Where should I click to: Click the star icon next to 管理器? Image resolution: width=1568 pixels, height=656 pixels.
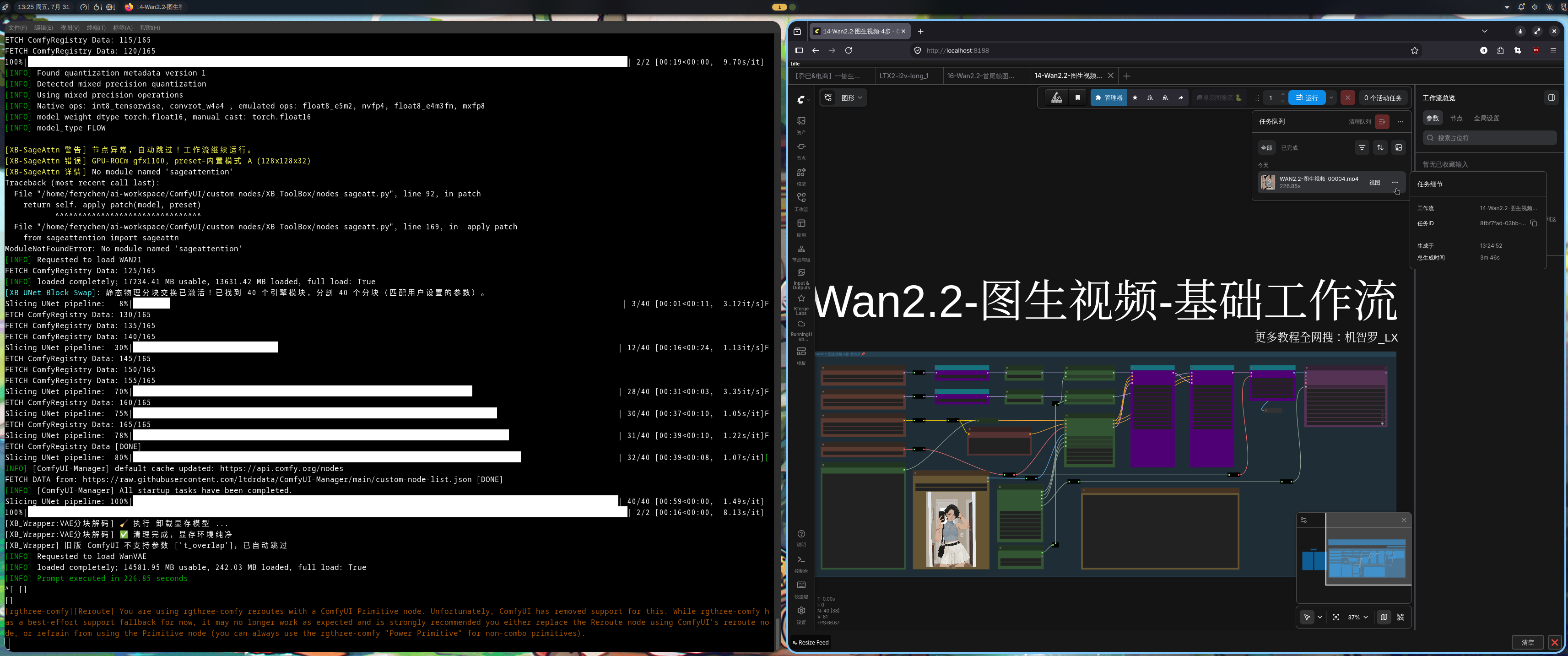[1135, 98]
